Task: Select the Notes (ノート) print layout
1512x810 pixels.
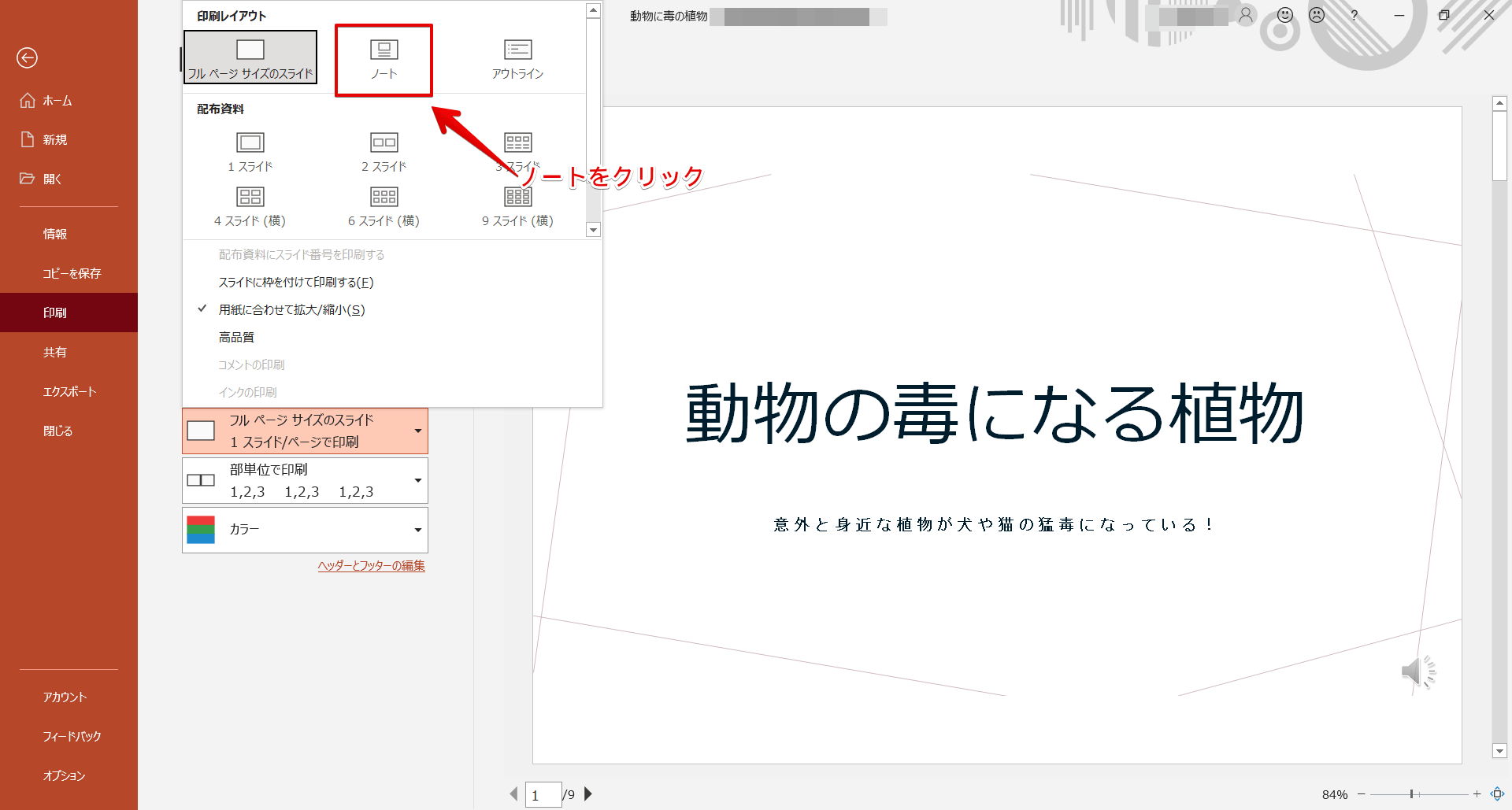Action: pyautogui.click(x=384, y=61)
